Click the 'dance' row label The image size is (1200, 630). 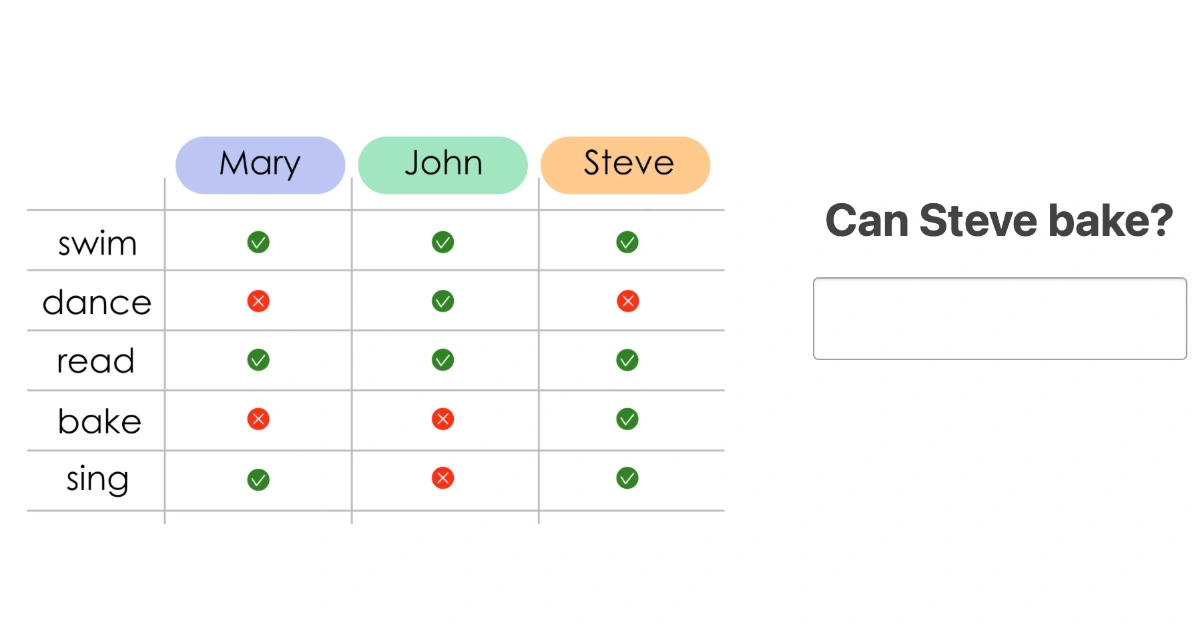click(x=97, y=302)
